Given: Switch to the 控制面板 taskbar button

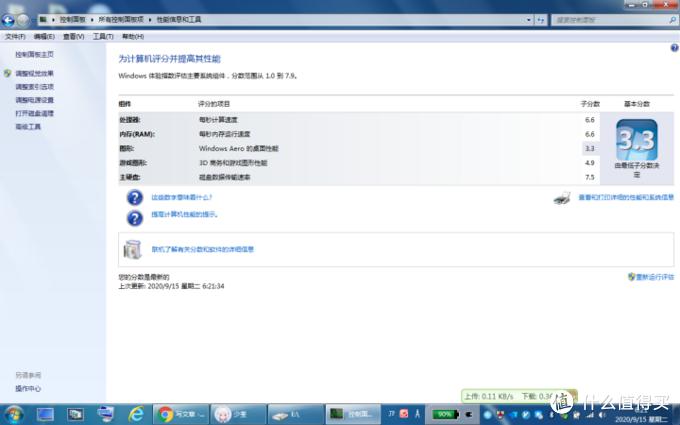Looking at the screenshot, I should click(x=353, y=415).
